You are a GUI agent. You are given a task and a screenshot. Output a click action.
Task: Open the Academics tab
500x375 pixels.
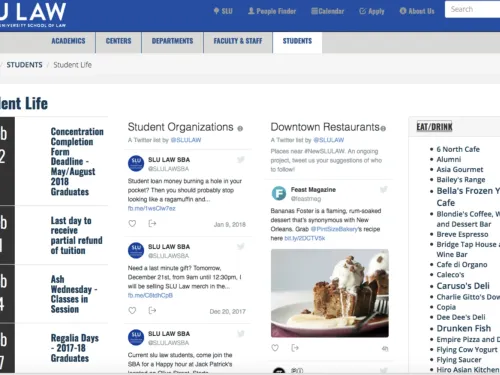(68, 41)
